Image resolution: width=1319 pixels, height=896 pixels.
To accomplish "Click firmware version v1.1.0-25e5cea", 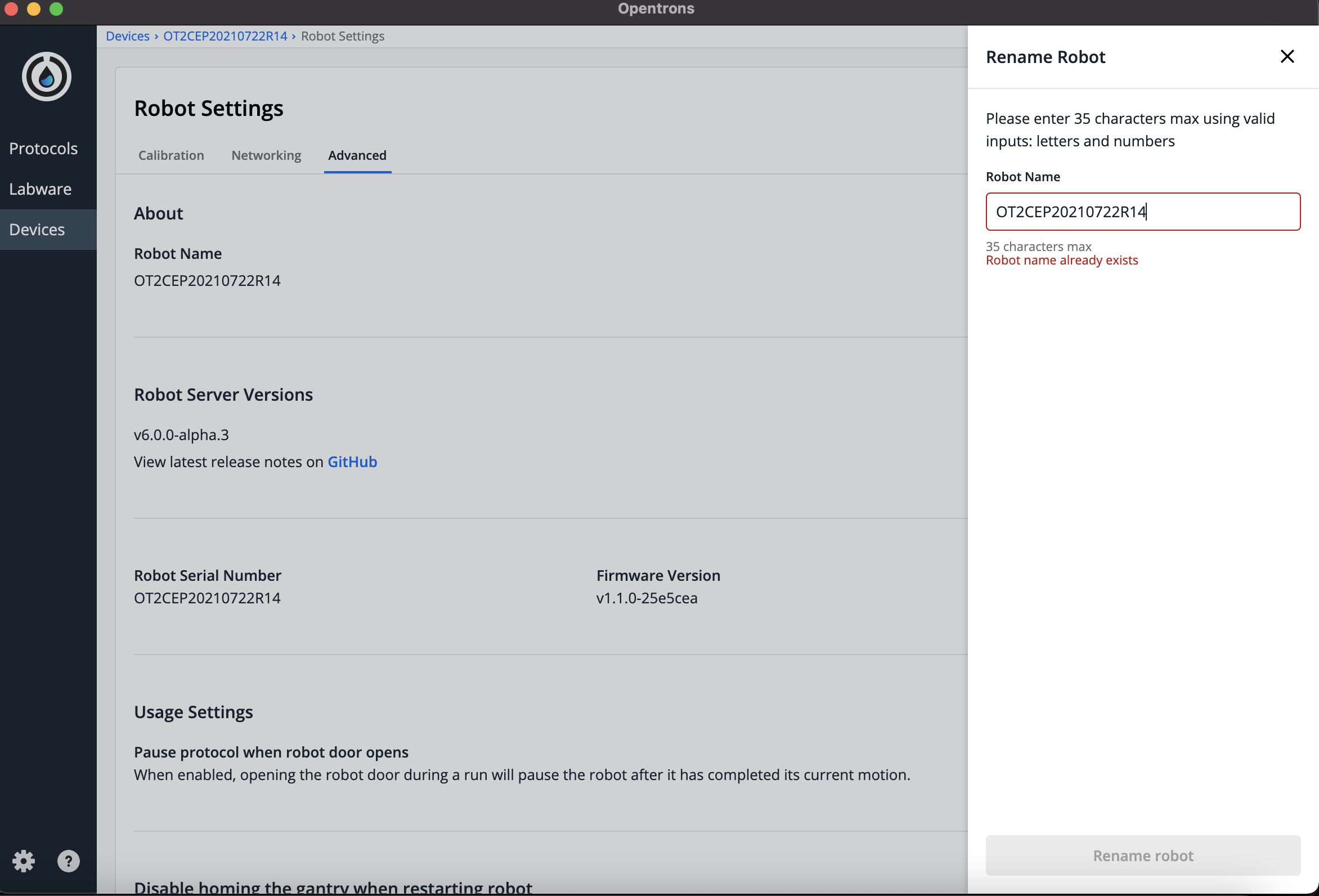I will click(647, 598).
